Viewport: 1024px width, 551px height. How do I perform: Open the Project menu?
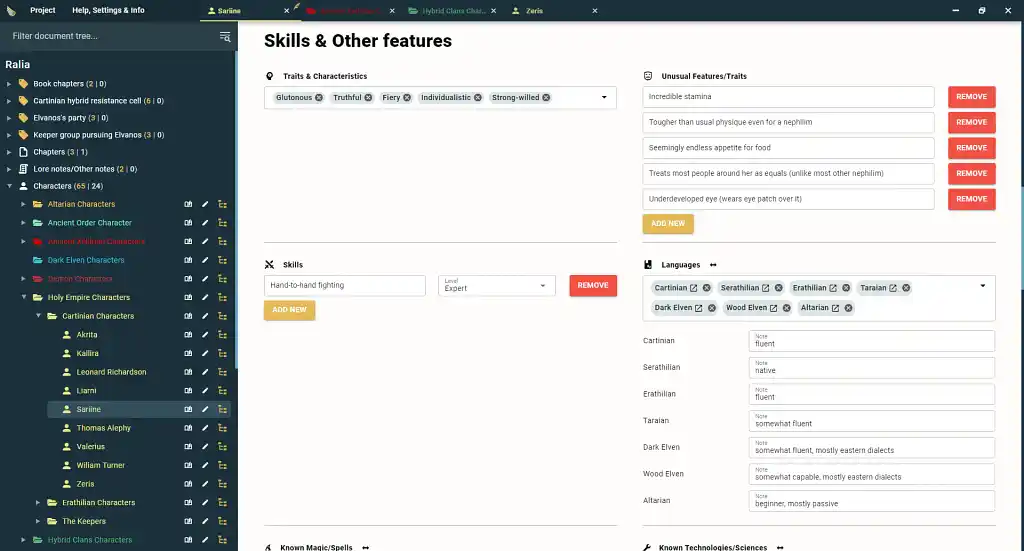tap(42, 10)
